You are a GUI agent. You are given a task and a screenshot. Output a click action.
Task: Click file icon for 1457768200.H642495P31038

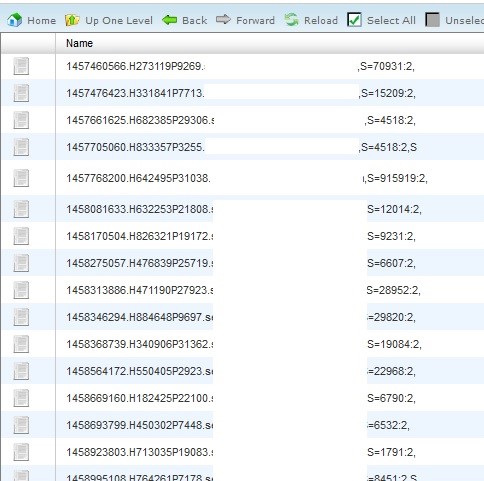(21, 178)
